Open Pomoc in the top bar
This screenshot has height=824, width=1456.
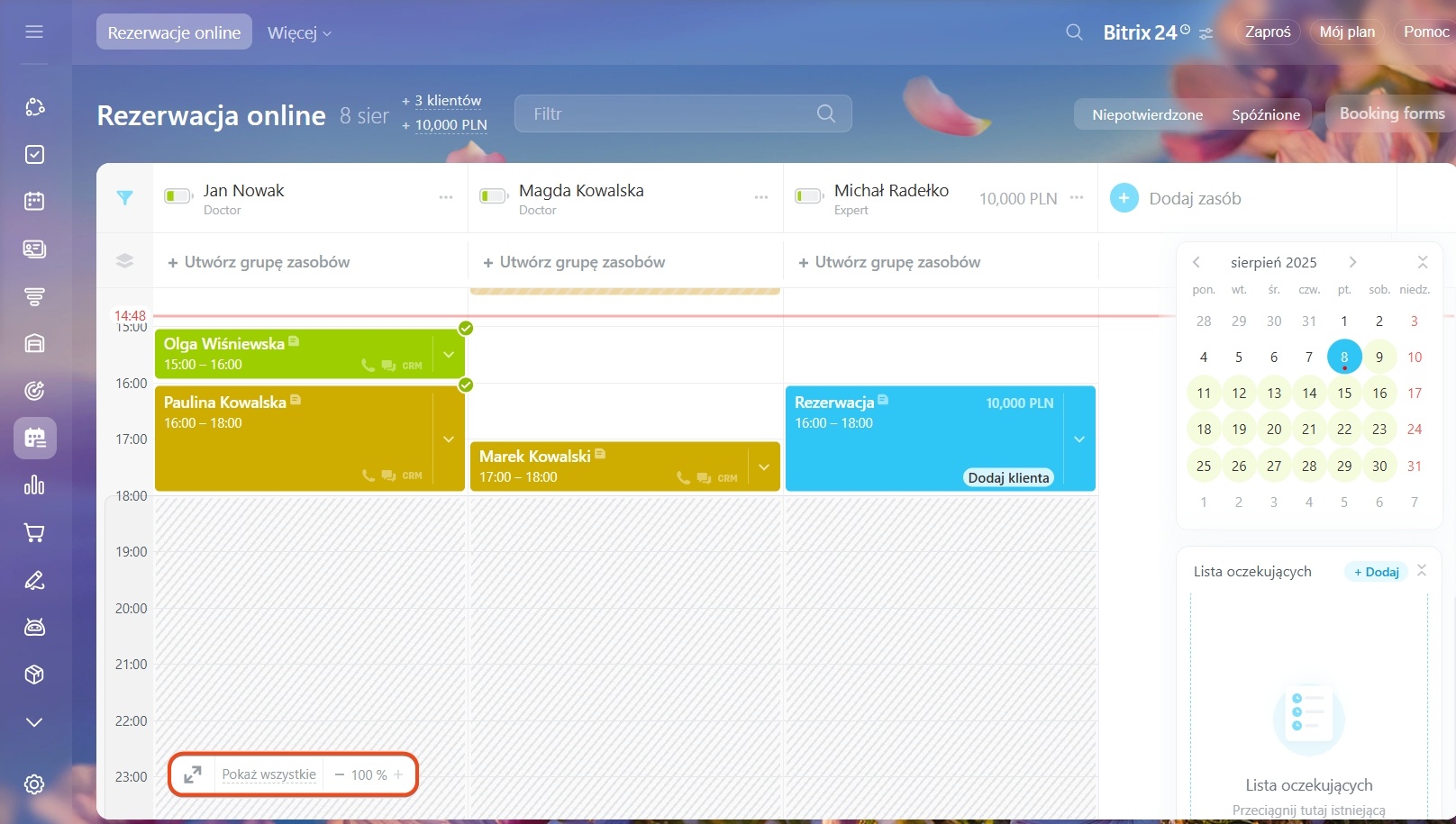[1425, 32]
